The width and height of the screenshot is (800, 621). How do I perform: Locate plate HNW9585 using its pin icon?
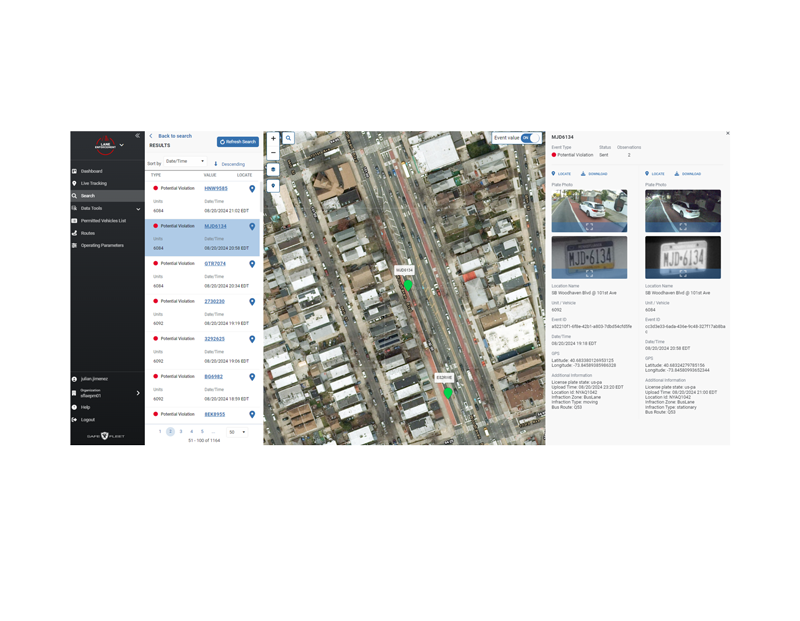coord(252,189)
